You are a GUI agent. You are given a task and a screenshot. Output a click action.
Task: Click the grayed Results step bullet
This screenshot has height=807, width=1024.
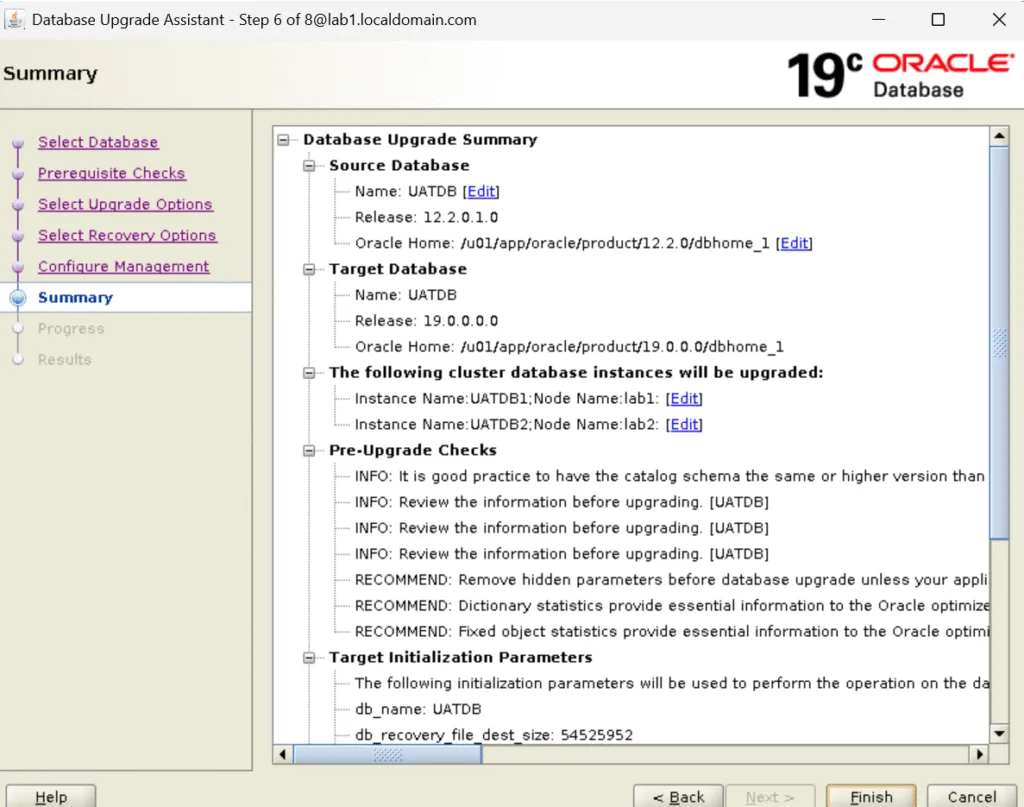tap(17, 359)
